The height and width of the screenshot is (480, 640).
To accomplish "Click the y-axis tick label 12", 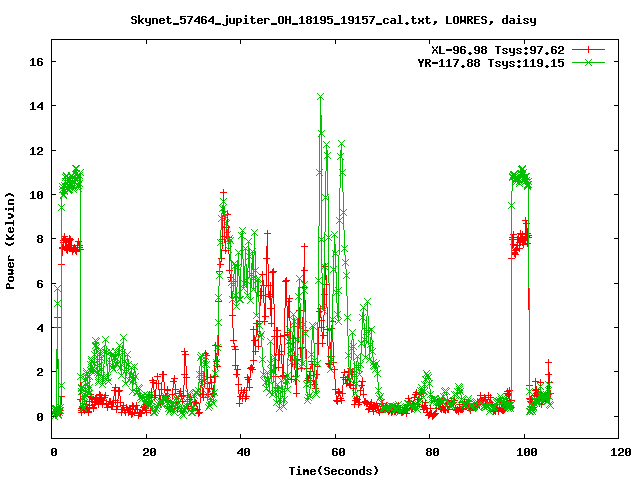I will click(36, 151).
